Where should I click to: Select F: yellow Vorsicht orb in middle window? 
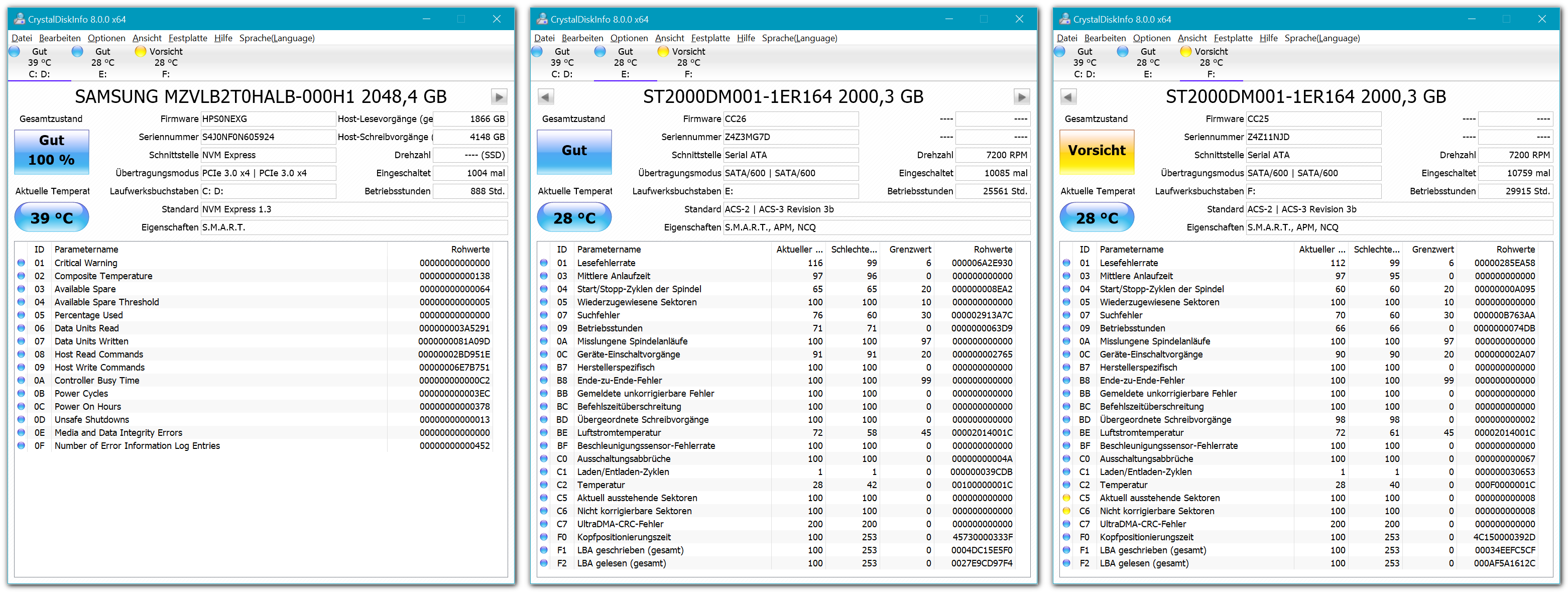tap(663, 52)
